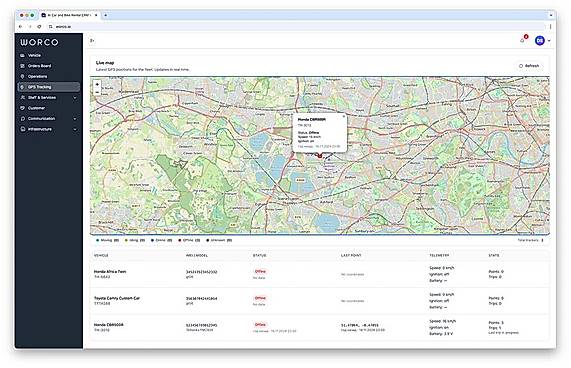Click the TELEMETRY column header
The height and width of the screenshot is (368, 571).
pos(439,256)
